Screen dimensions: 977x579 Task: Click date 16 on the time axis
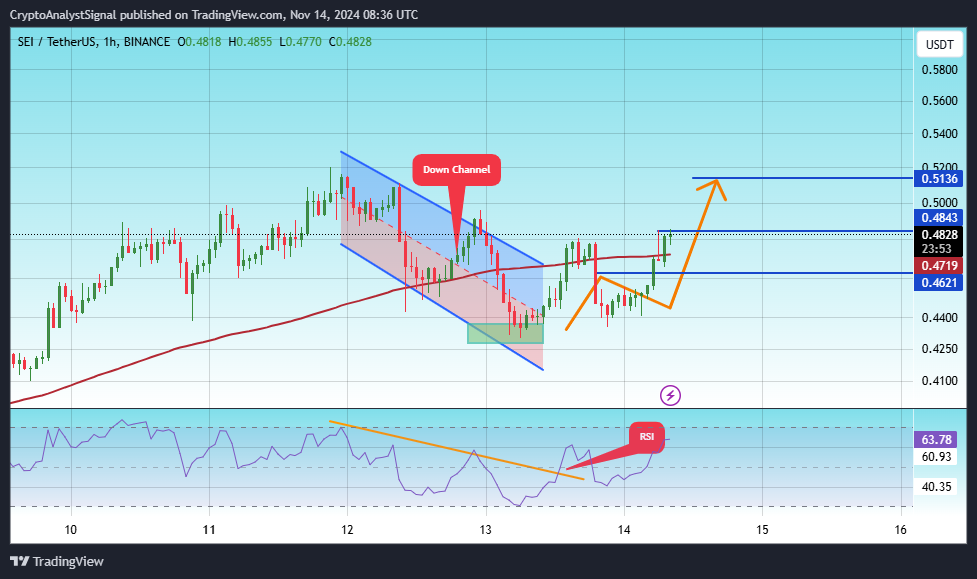900,530
